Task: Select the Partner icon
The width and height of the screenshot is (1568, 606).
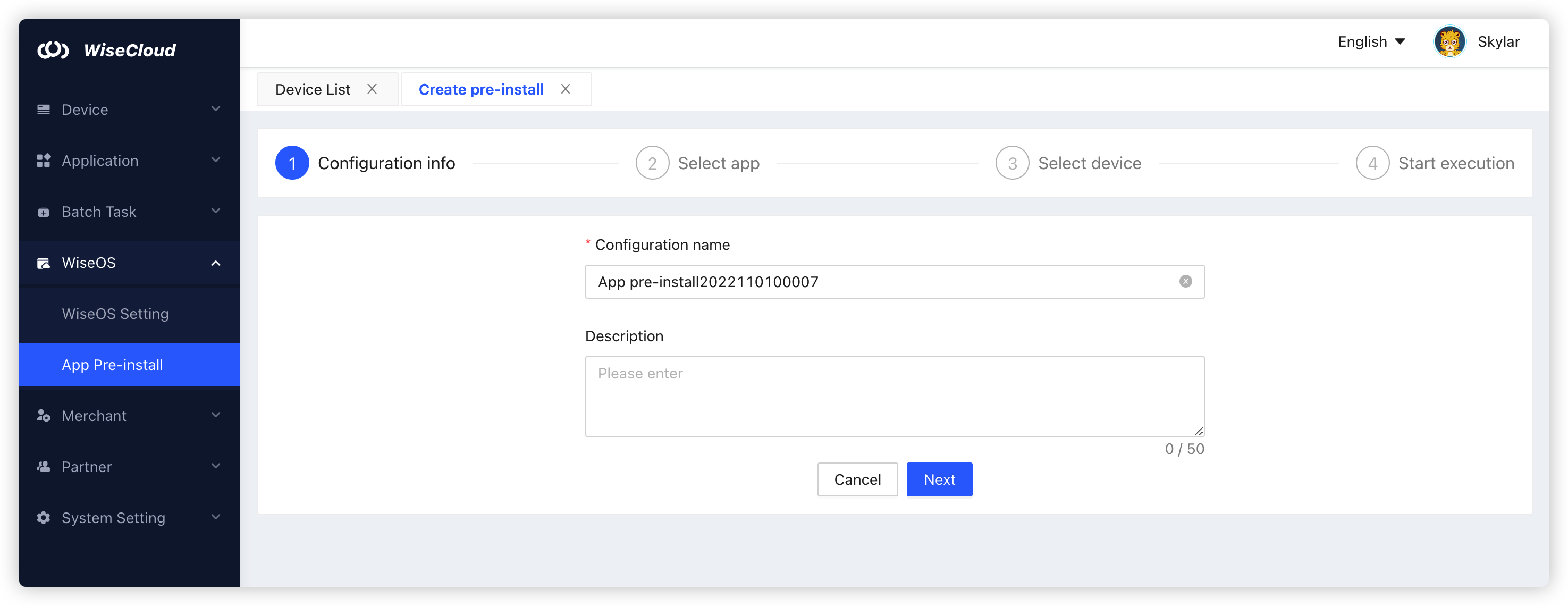Action: (x=43, y=467)
